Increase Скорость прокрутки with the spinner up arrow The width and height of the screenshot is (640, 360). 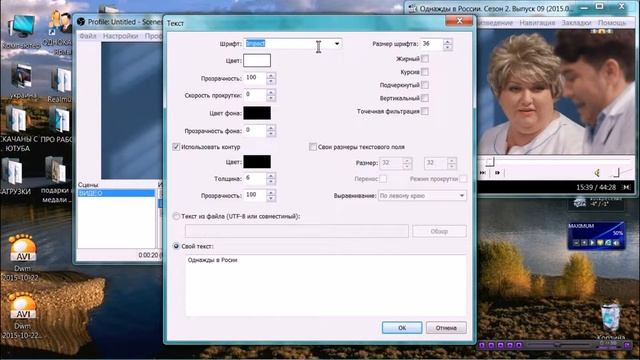point(271,92)
